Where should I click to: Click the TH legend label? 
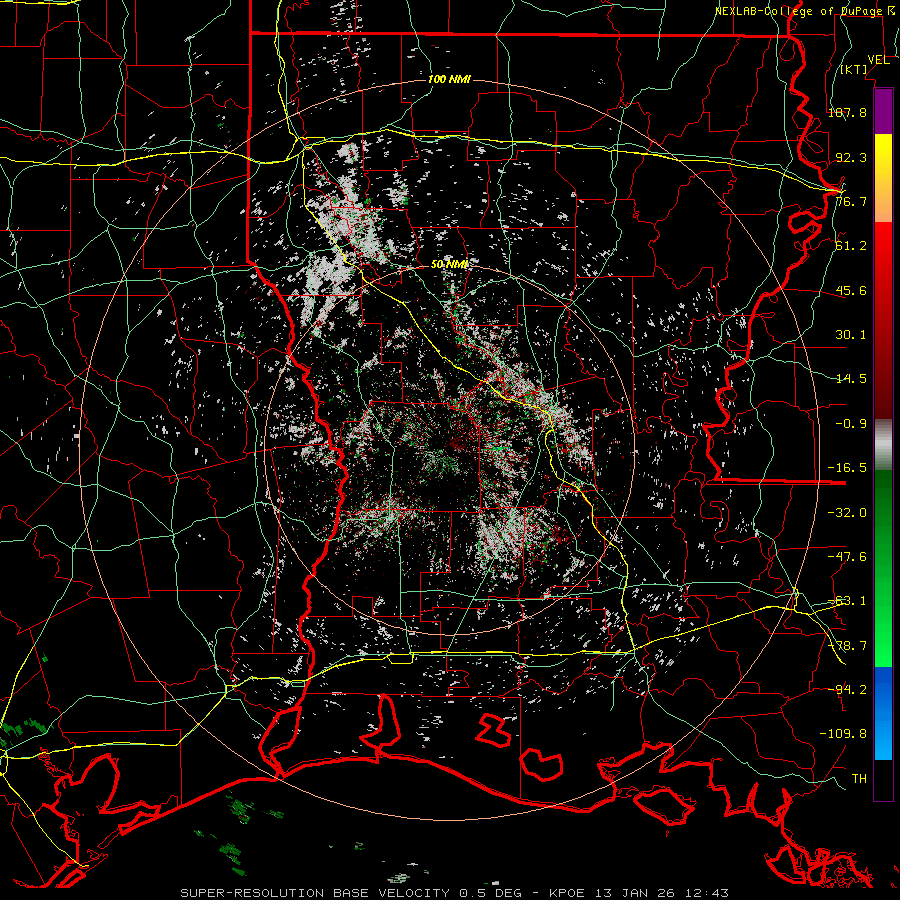coord(859,779)
